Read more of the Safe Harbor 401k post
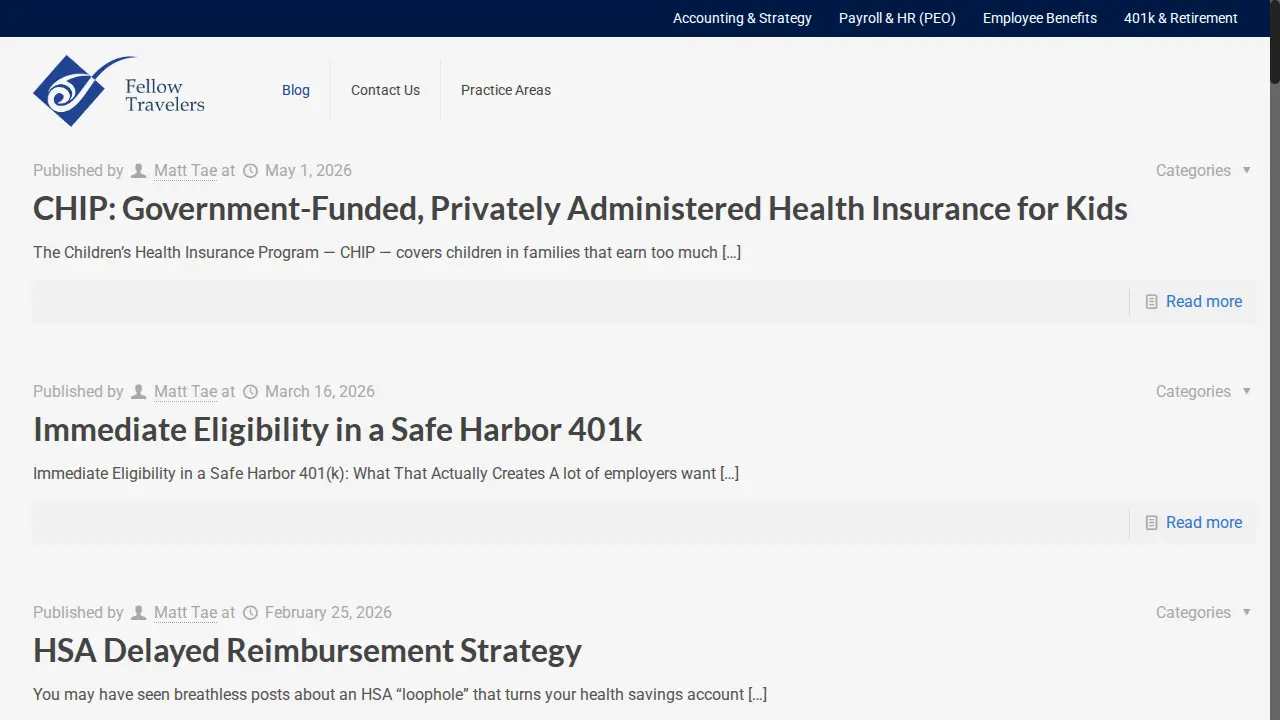 tap(1204, 523)
